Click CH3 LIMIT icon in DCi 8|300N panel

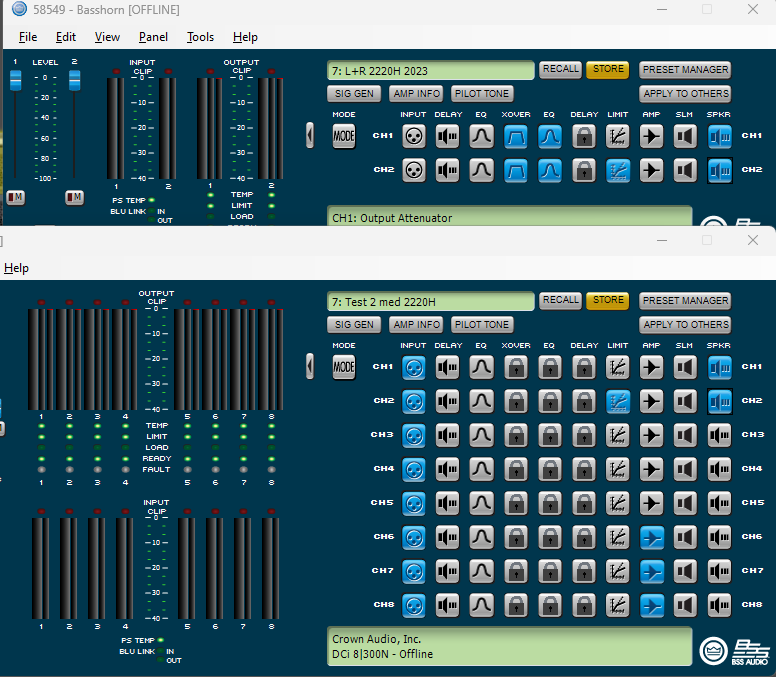617,435
